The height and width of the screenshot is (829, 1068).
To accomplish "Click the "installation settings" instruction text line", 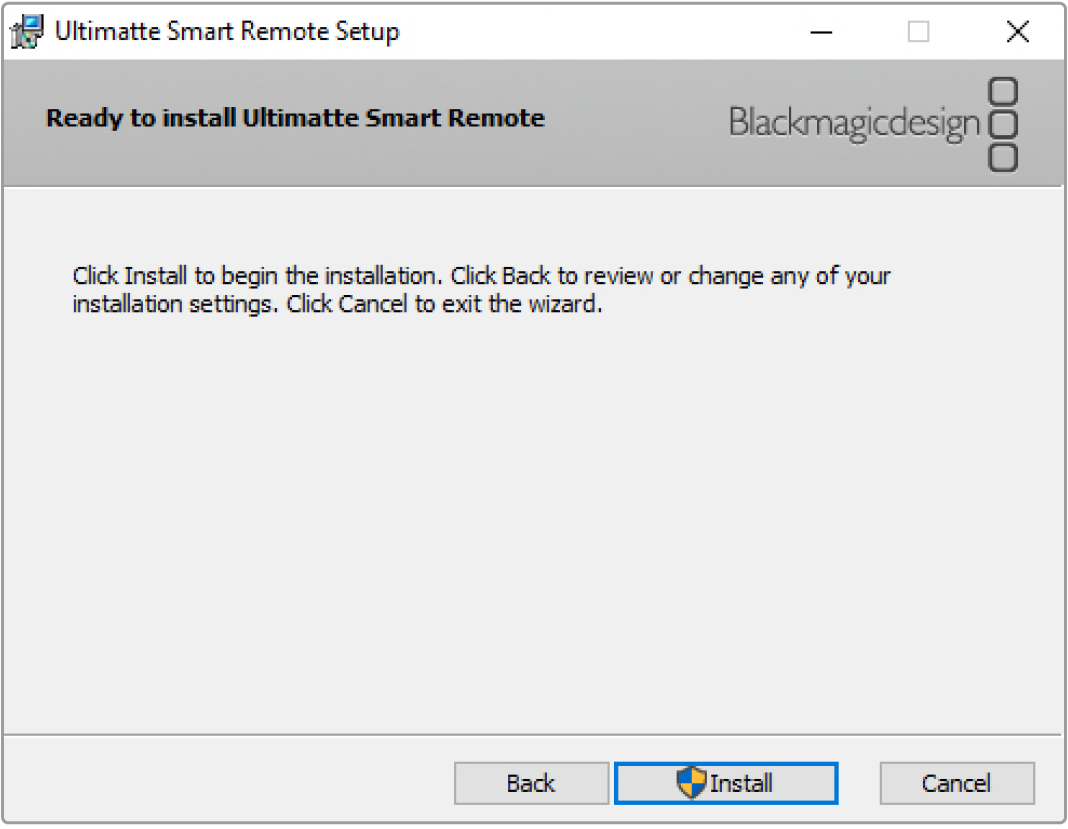I will pos(337,304).
